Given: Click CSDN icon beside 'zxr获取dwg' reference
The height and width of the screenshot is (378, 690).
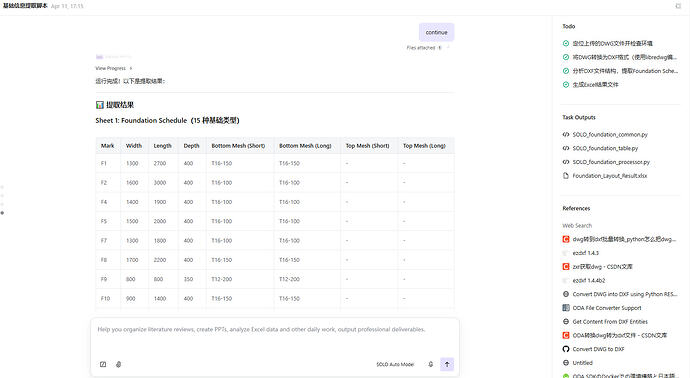Looking at the screenshot, I should point(566,267).
